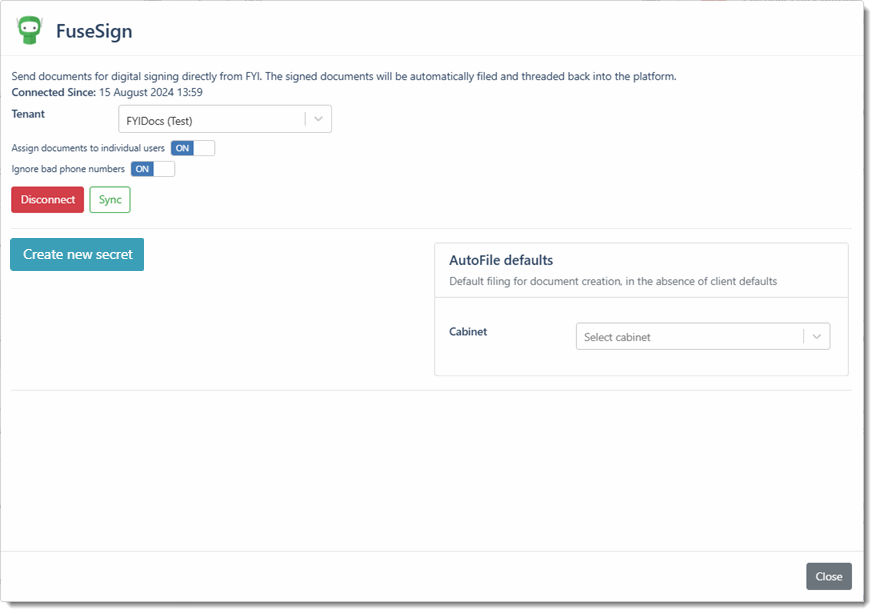The image size is (876, 614).
Task: Click the Default filing for document creation text
Action: [x=613, y=282]
